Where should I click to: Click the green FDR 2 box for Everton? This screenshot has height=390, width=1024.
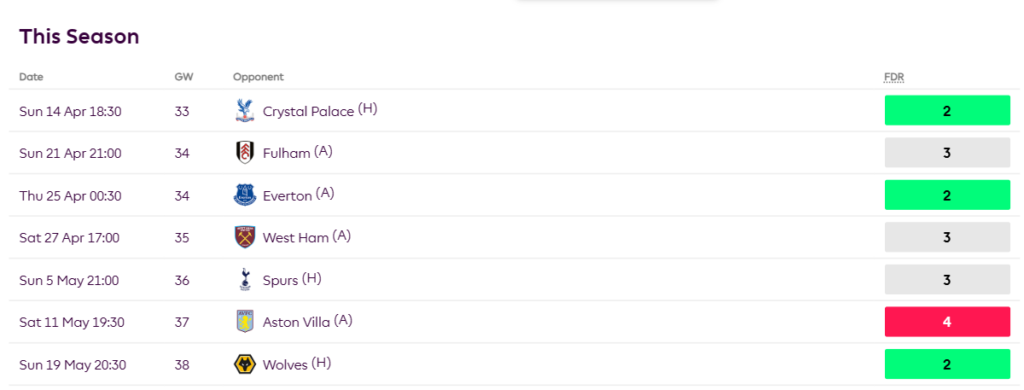pyautogui.click(x=947, y=195)
